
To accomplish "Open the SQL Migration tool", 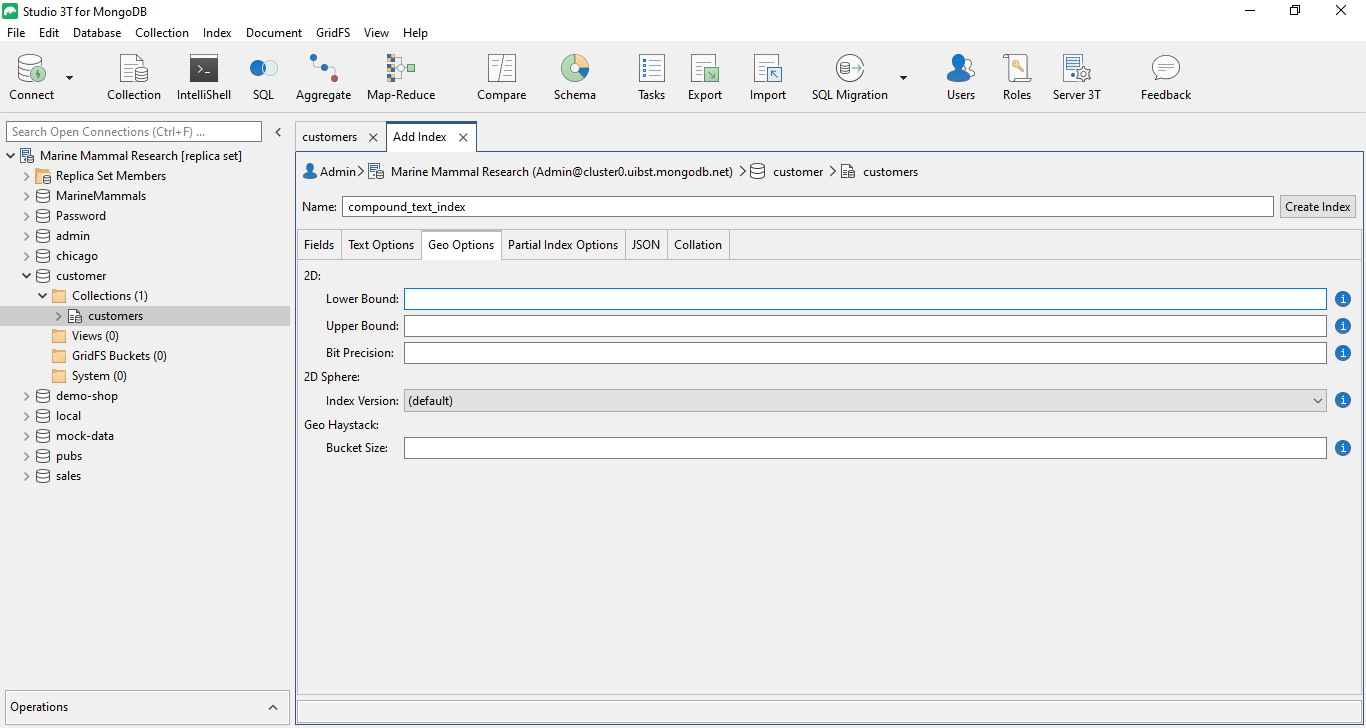I will [848, 75].
